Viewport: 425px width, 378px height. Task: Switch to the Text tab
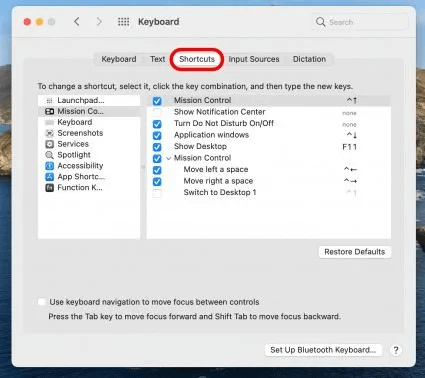point(157,59)
